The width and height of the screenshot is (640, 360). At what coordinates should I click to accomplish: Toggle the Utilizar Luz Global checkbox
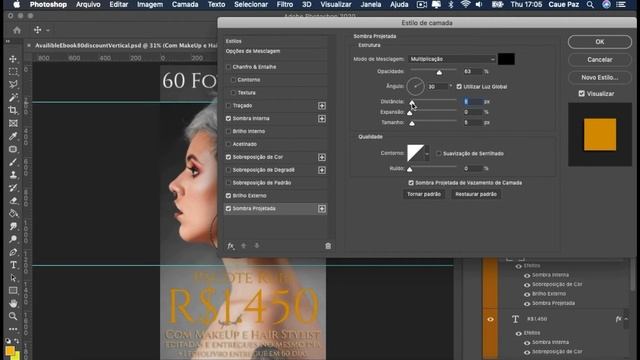[459, 87]
